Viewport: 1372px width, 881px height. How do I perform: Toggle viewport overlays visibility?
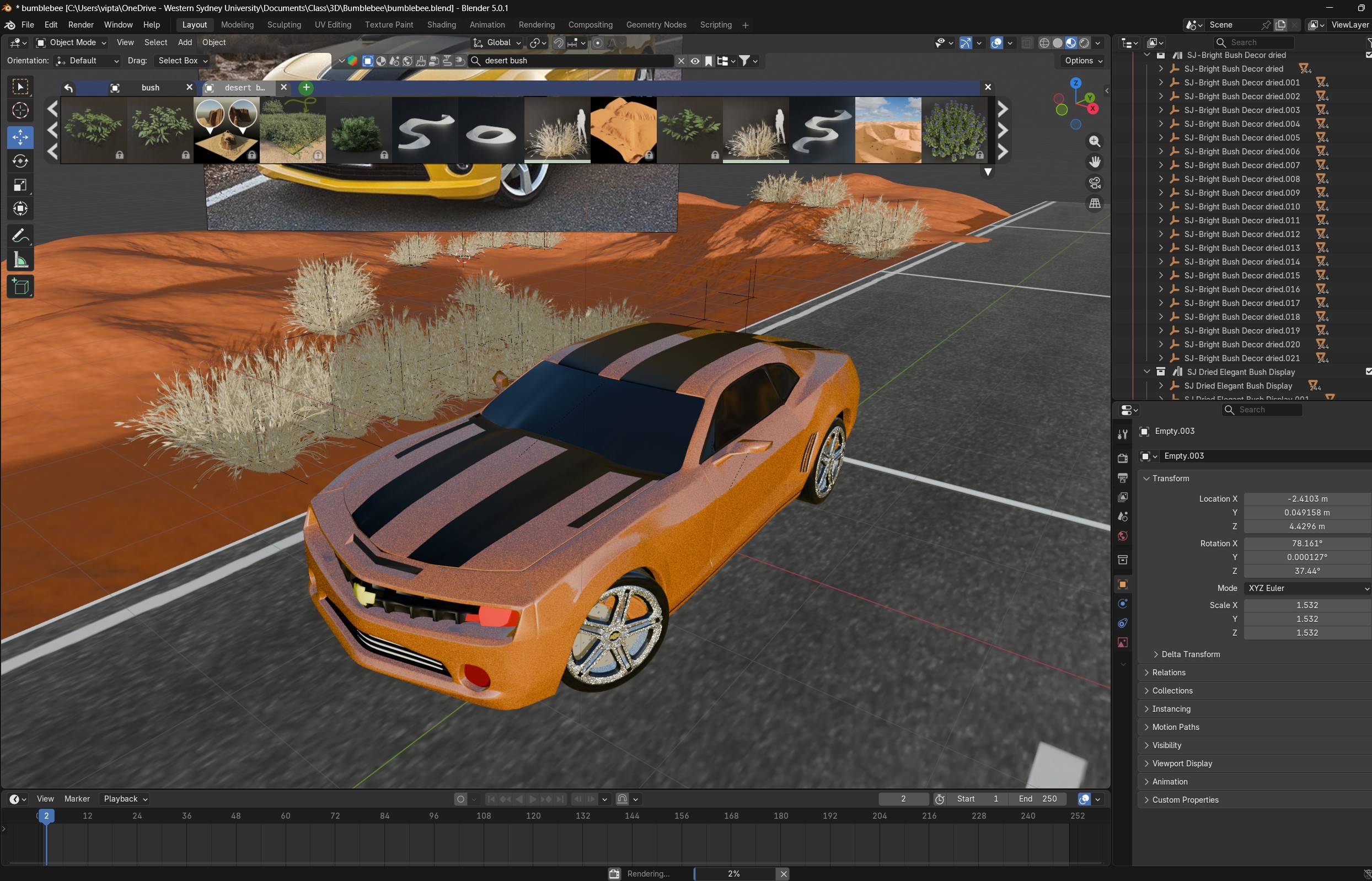996,43
